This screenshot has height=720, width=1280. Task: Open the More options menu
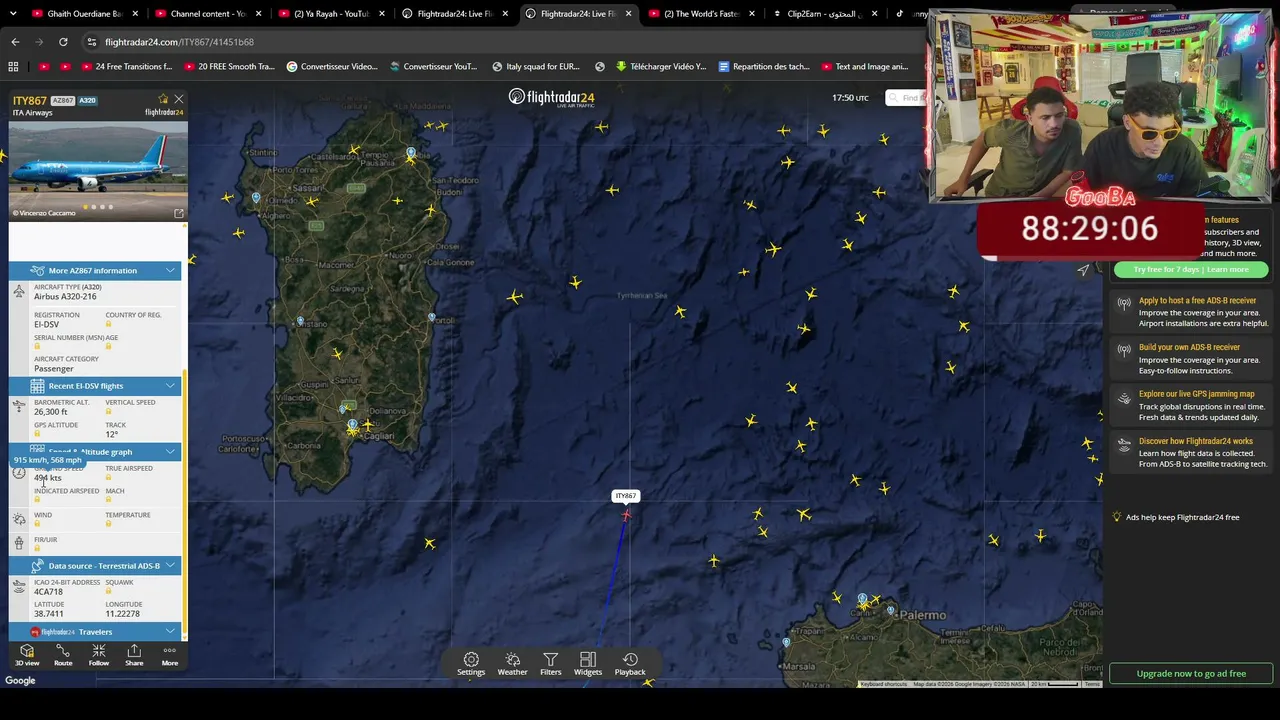[170, 655]
